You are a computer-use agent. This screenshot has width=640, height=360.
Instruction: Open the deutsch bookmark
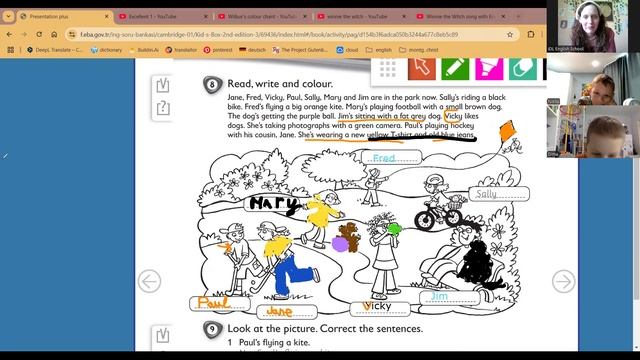point(252,50)
